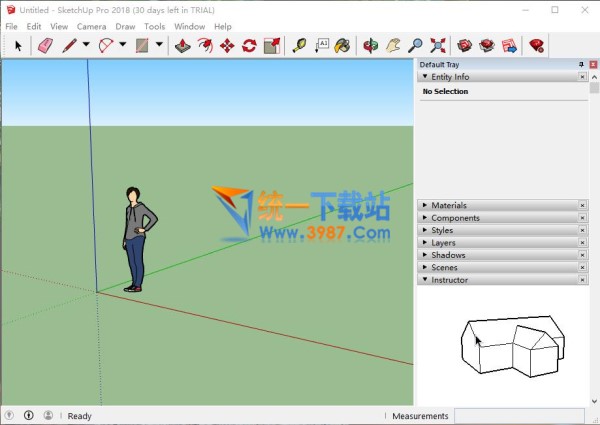The image size is (600, 425).
Task: Select the Text label tool
Action: coord(322,46)
